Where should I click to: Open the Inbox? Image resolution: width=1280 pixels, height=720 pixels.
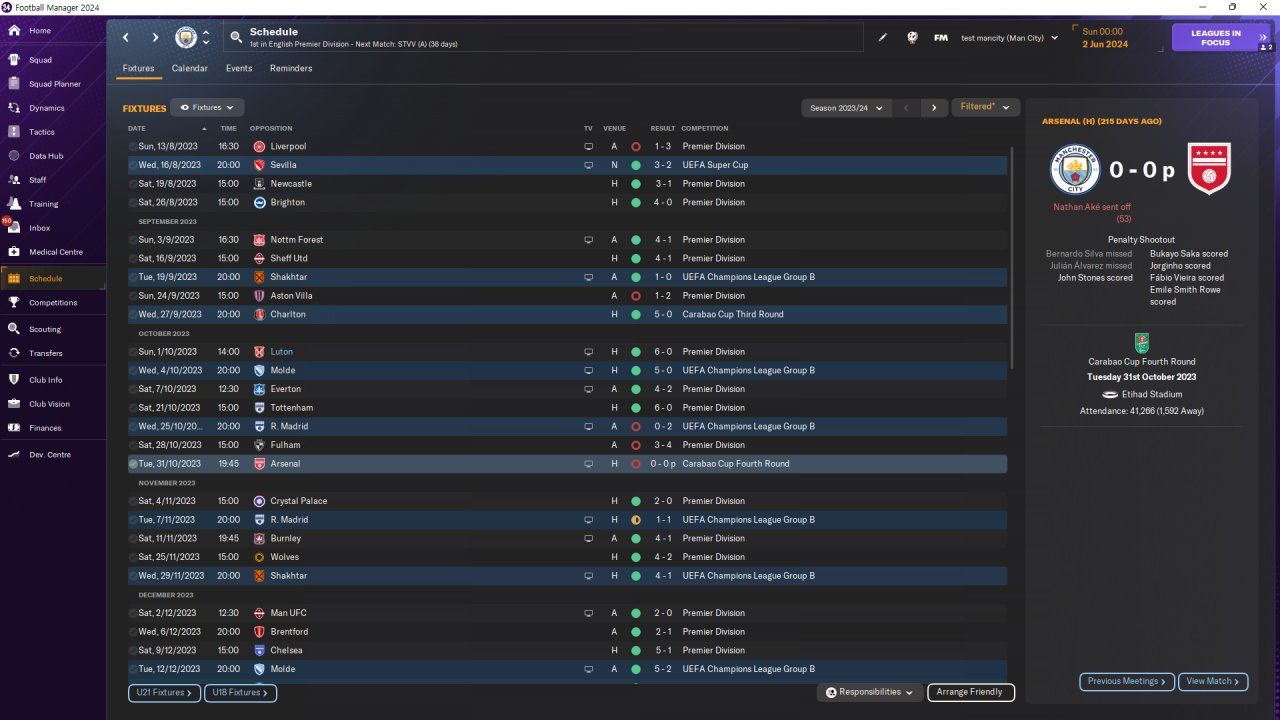pyautogui.click(x=53, y=228)
